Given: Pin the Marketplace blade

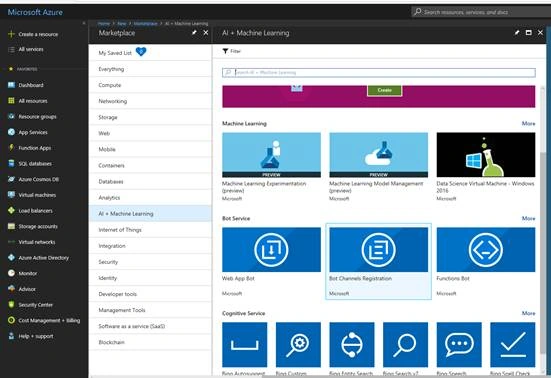Looking at the screenshot, I should point(194,33).
